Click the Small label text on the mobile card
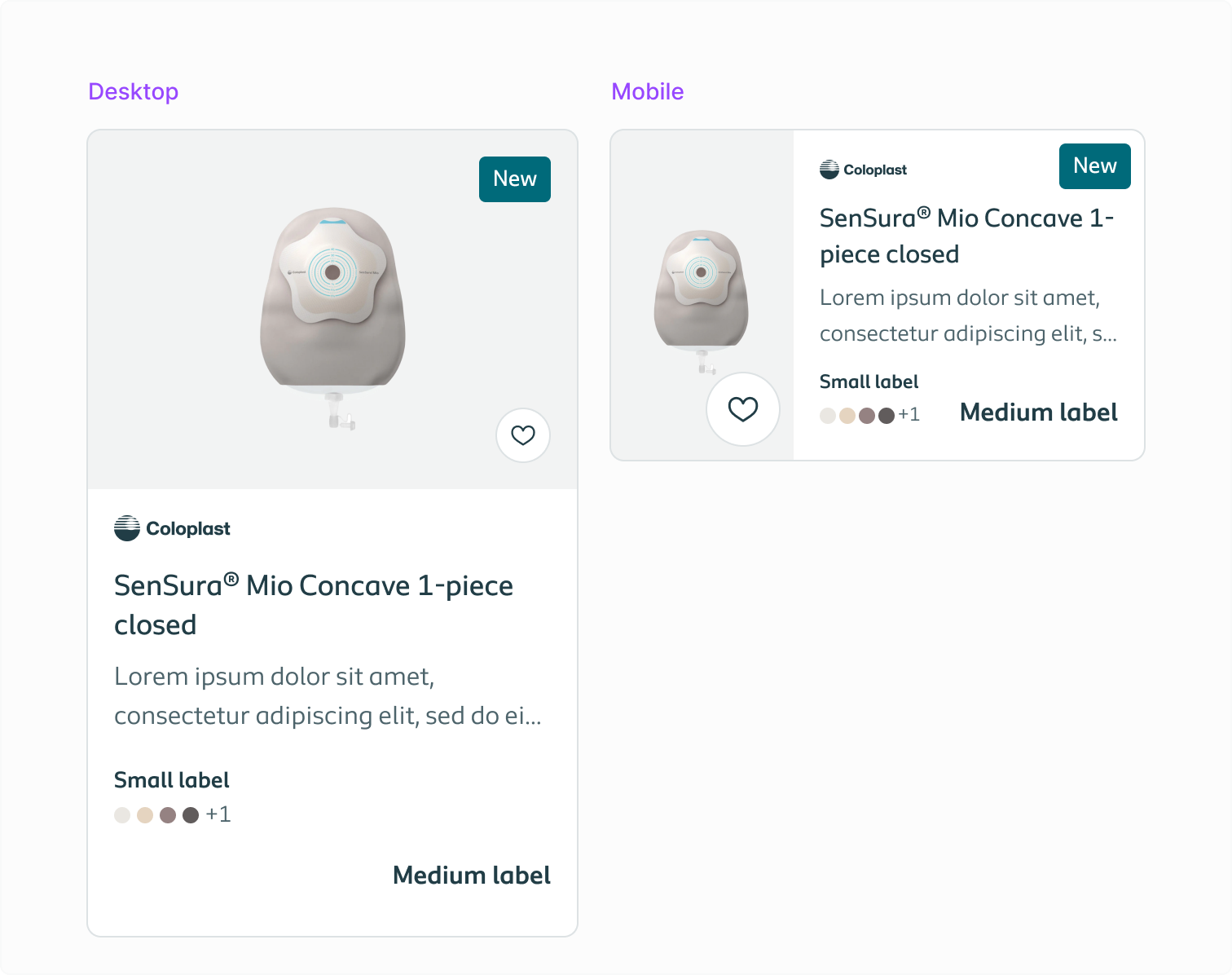Viewport: 1232px width, 975px height. click(x=869, y=381)
